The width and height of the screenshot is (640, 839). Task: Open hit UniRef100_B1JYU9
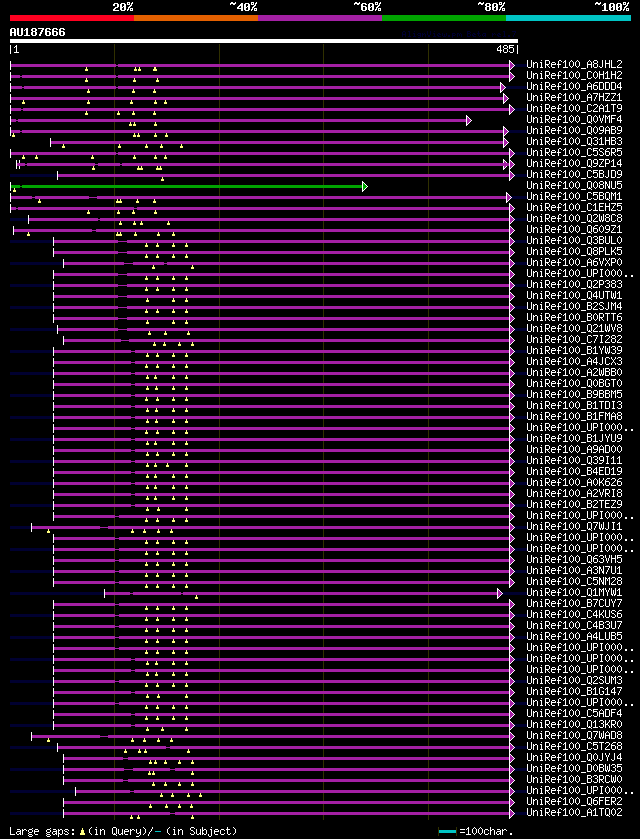tap(574, 438)
